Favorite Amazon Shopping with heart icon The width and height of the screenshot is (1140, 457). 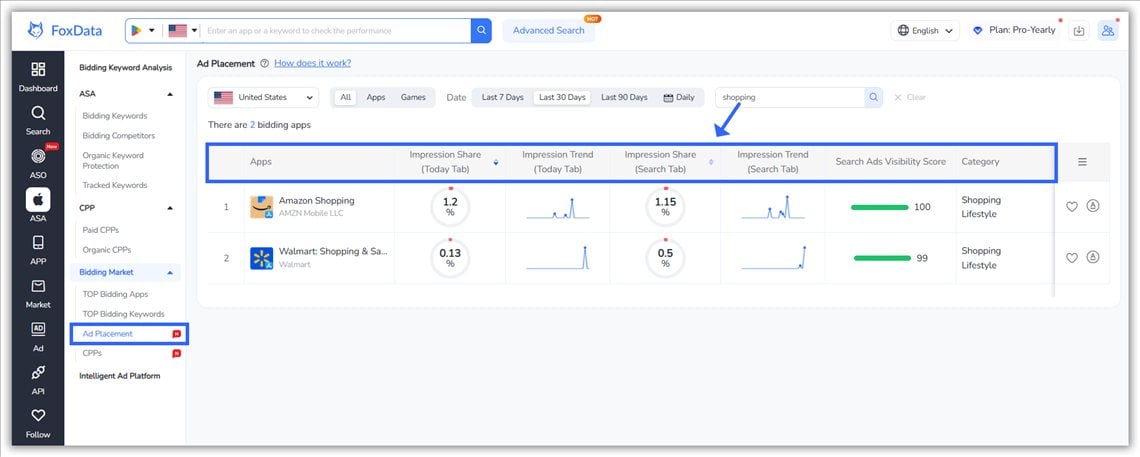pos(1072,206)
